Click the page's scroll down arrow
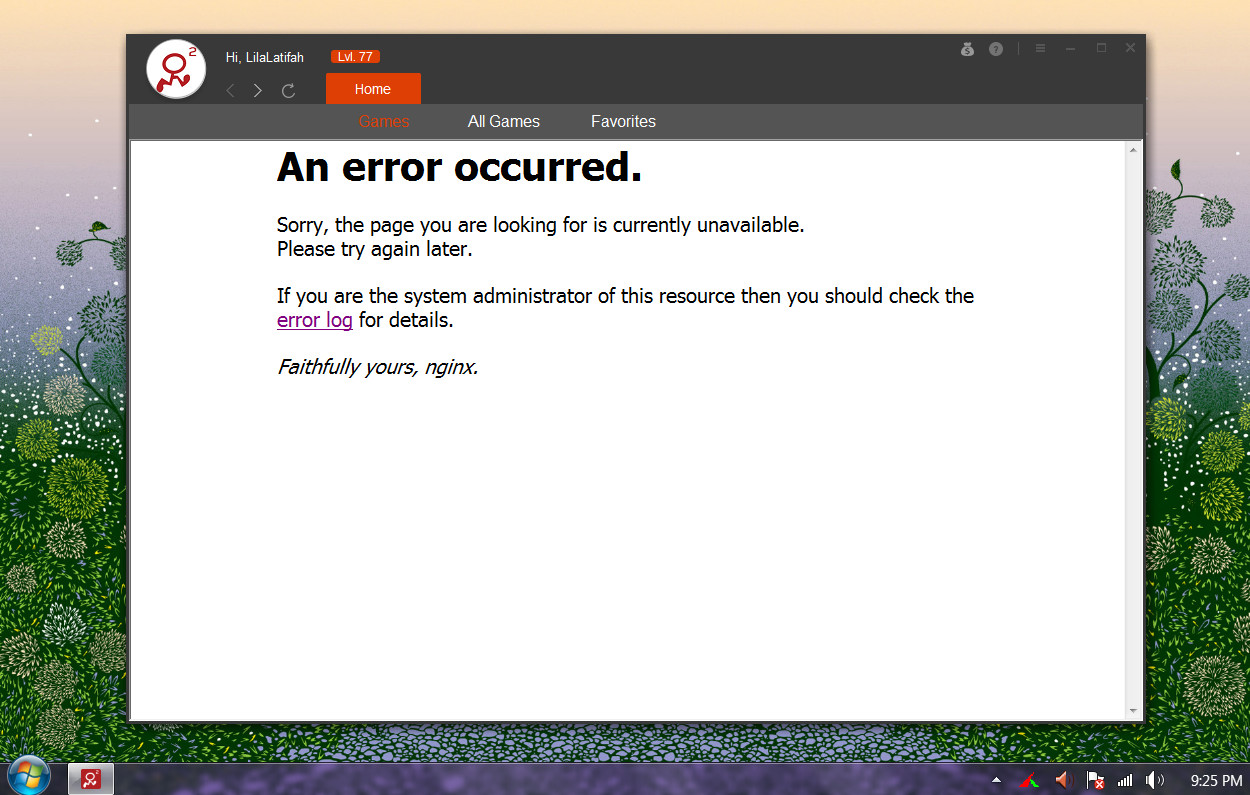The image size is (1250, 795). click(x=1133, y=711)
